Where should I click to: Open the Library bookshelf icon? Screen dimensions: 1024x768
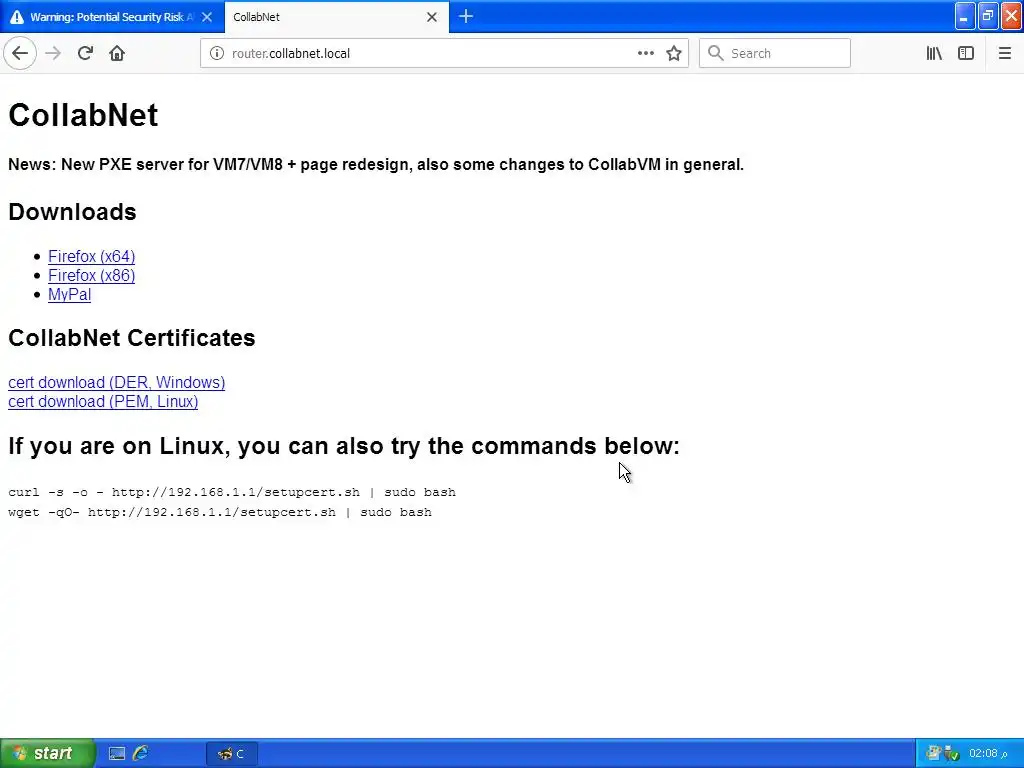point(934,53)
